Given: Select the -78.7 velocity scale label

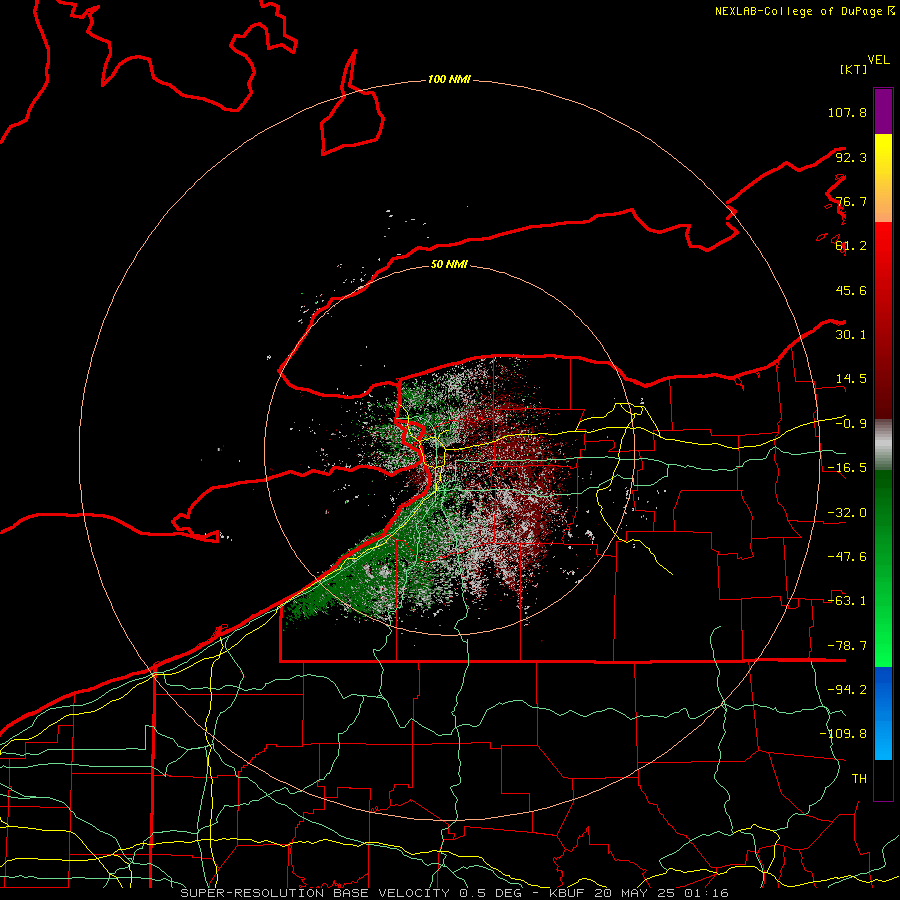Looking at the screenshot, I should click(x=847, y=646).
